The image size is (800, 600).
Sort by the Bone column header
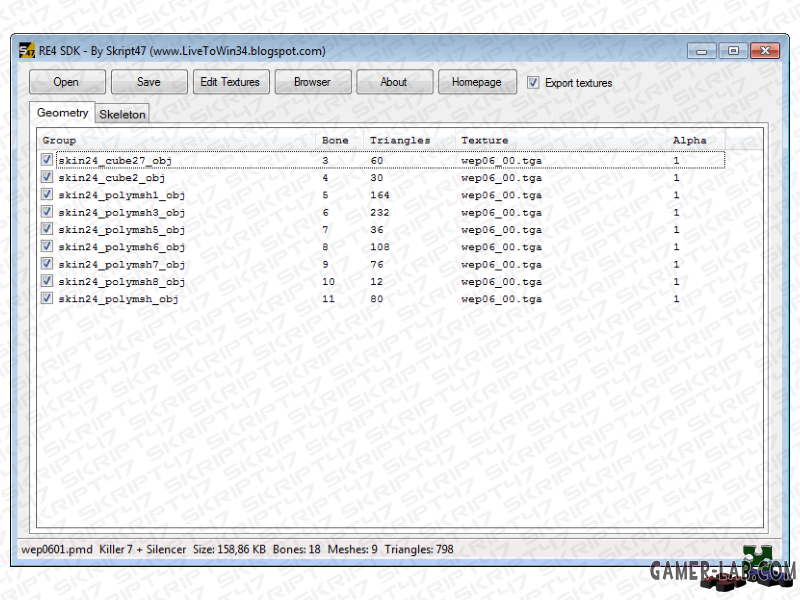(x=339, y=140)
